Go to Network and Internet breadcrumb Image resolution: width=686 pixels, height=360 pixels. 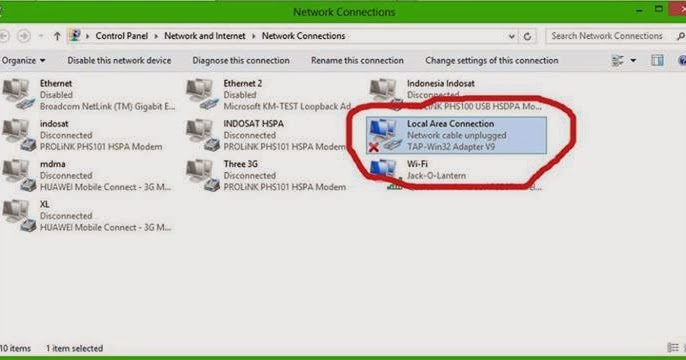205,36
